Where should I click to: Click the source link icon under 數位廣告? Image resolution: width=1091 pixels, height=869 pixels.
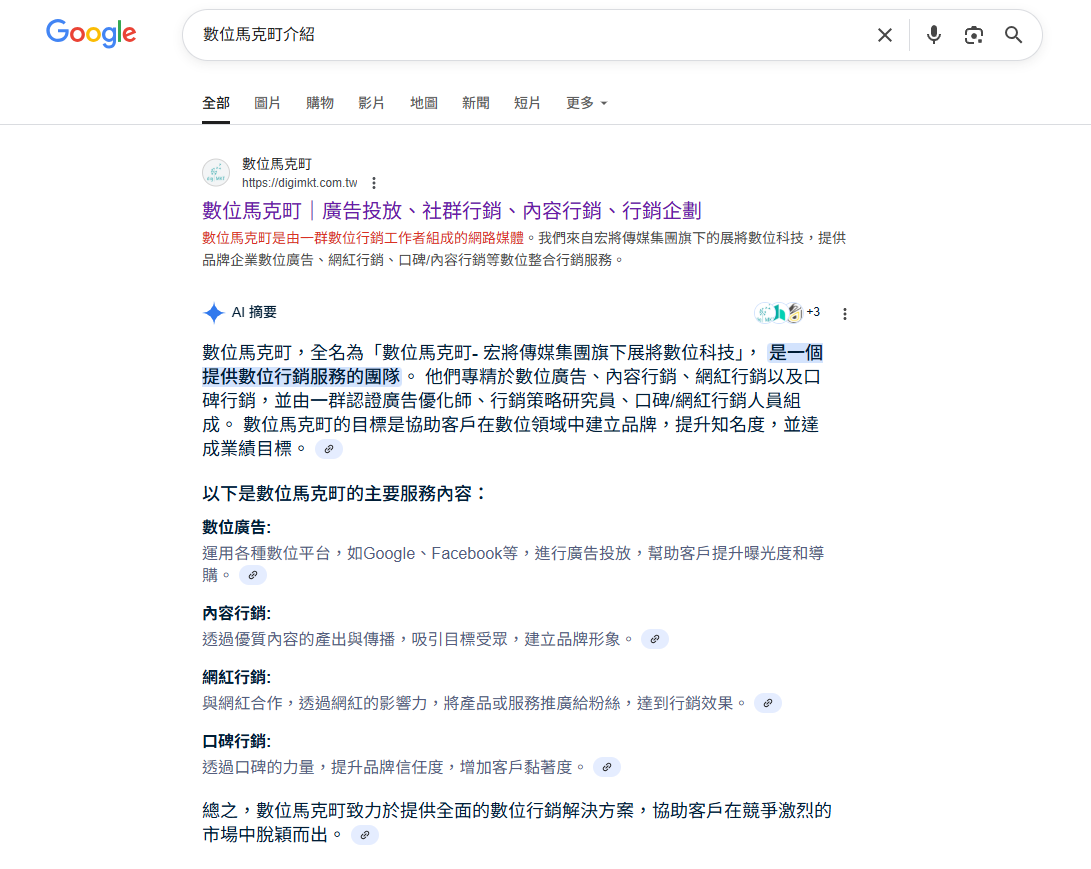point(253,575)
